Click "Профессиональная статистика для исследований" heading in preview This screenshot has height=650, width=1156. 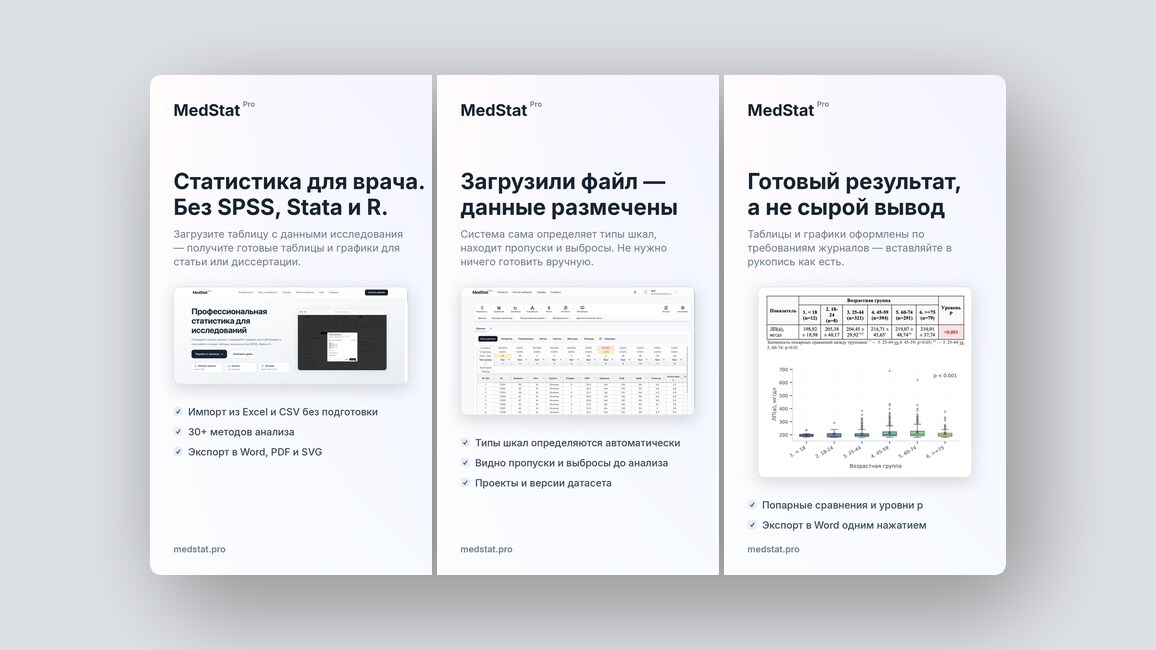click(229, 321)
